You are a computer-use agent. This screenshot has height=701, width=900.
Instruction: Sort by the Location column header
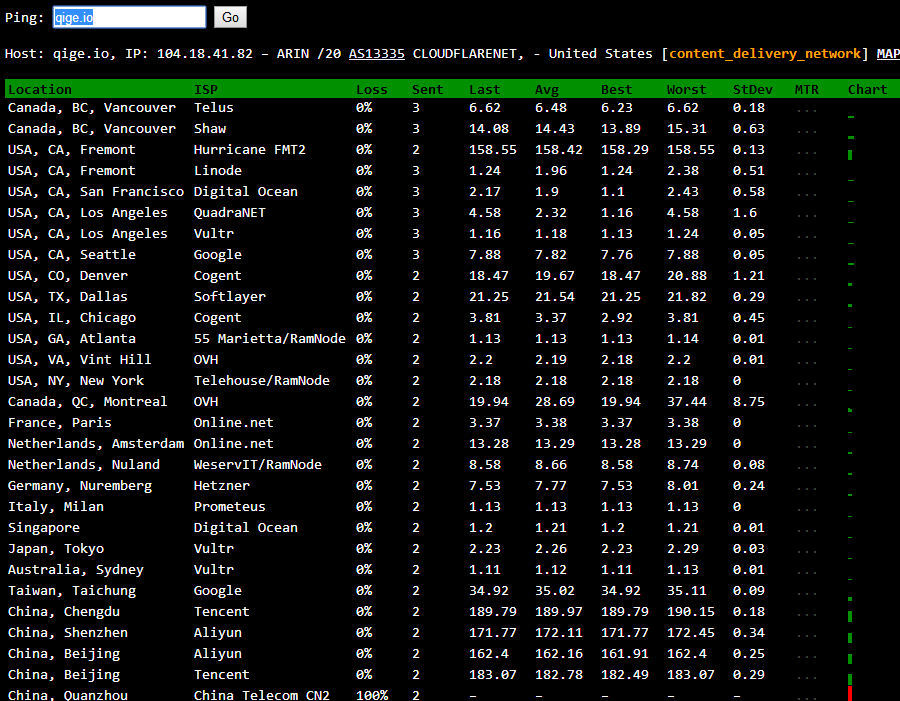click(x=40, y=90)
